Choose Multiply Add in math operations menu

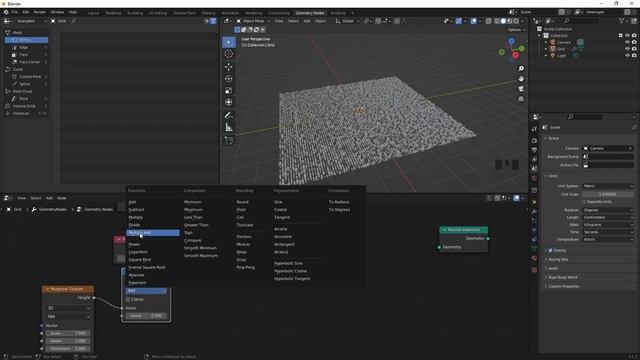[x=153, y=233]
